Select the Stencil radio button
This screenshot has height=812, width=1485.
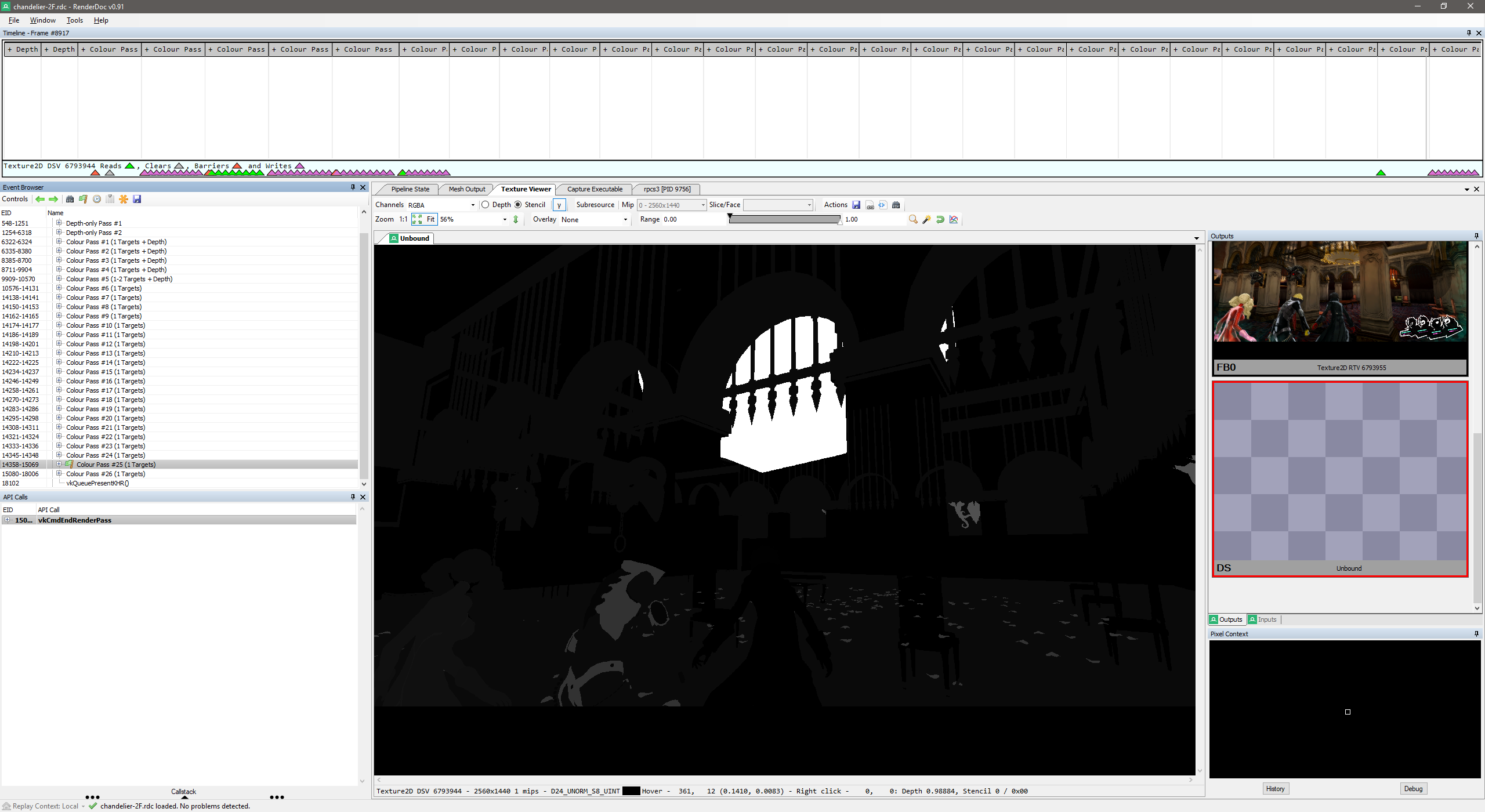pos(518,204)
